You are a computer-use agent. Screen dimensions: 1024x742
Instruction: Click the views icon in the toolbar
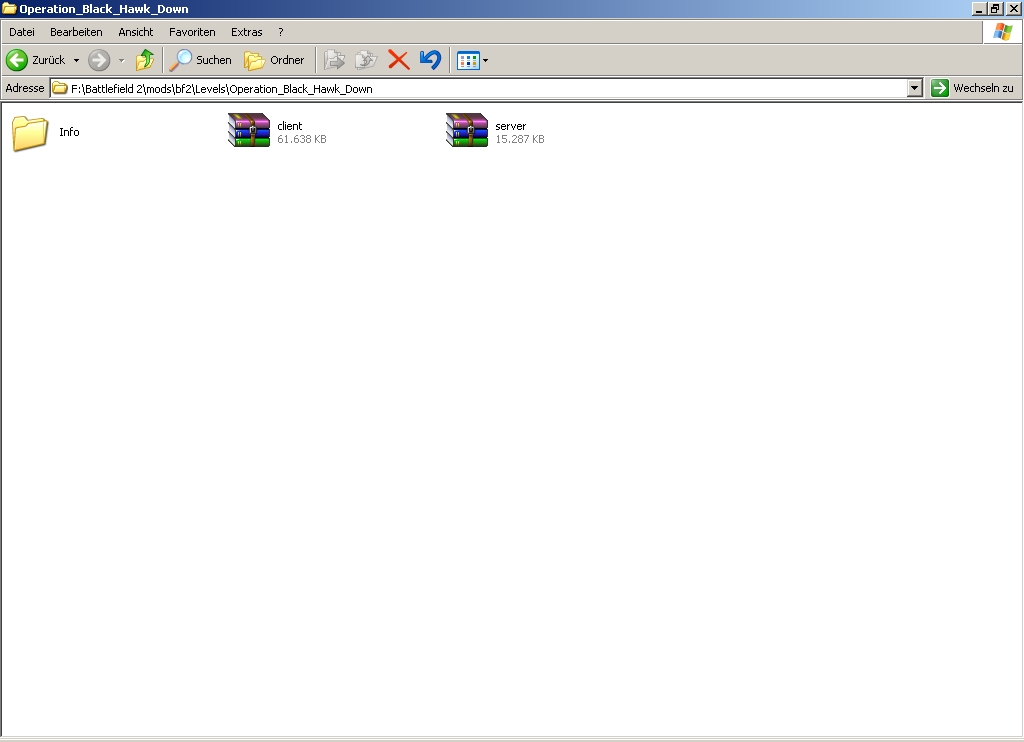[468, 60]
